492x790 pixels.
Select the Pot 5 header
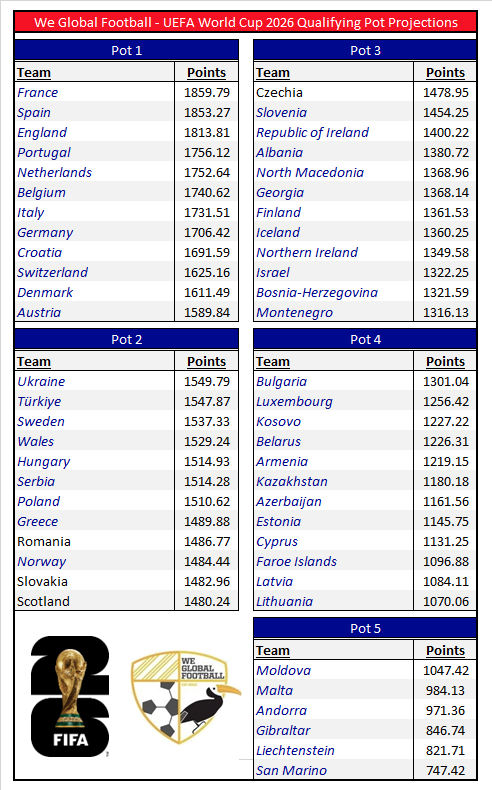365,628
